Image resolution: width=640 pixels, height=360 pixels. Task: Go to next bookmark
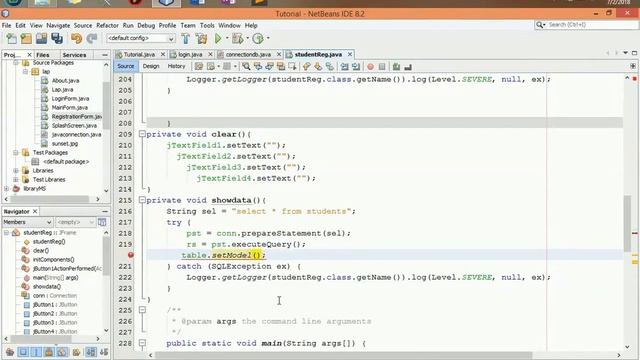tap(318, 66)
